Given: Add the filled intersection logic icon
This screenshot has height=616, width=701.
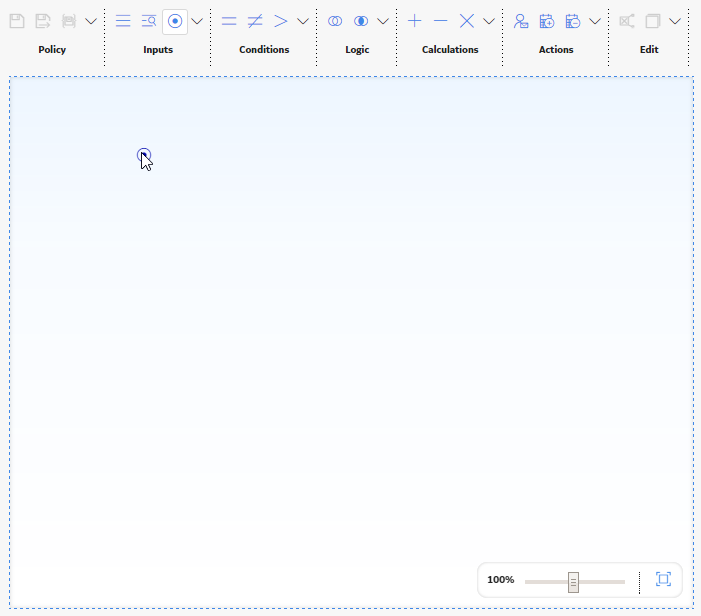Looking at the screenshot, I should (361, 21).
